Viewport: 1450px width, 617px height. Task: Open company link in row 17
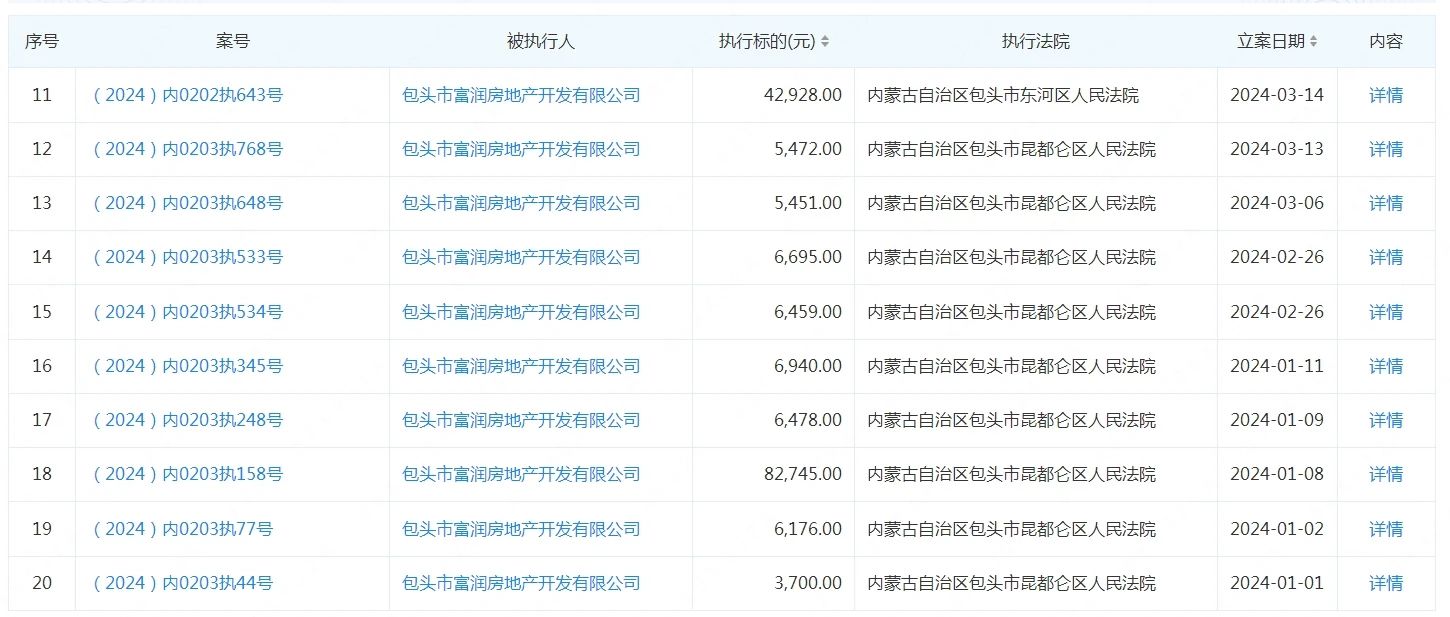click(x=521, y=420)
